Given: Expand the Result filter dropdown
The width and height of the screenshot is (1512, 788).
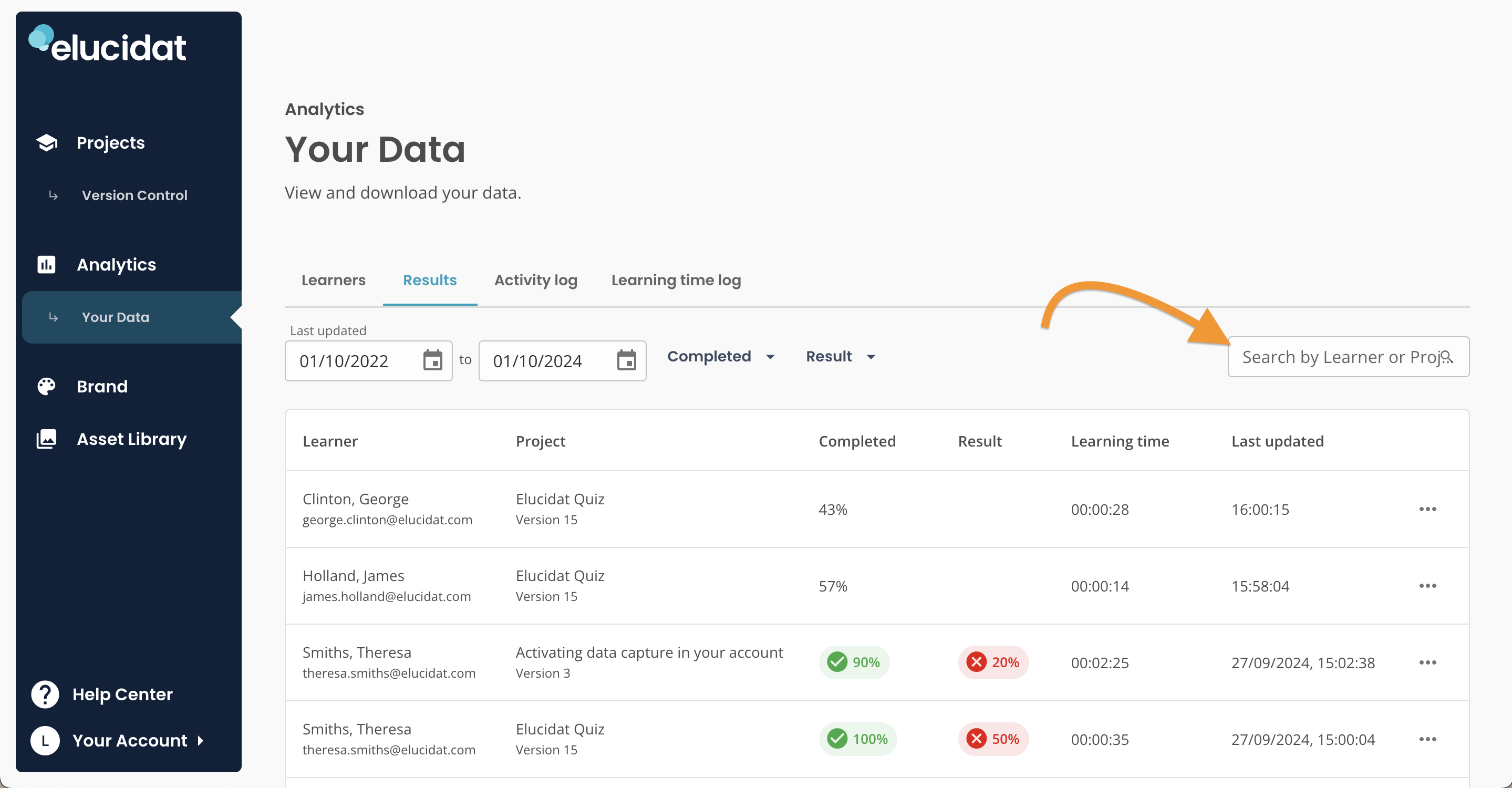Looking at the screenshot, I should tap(841, 357).
